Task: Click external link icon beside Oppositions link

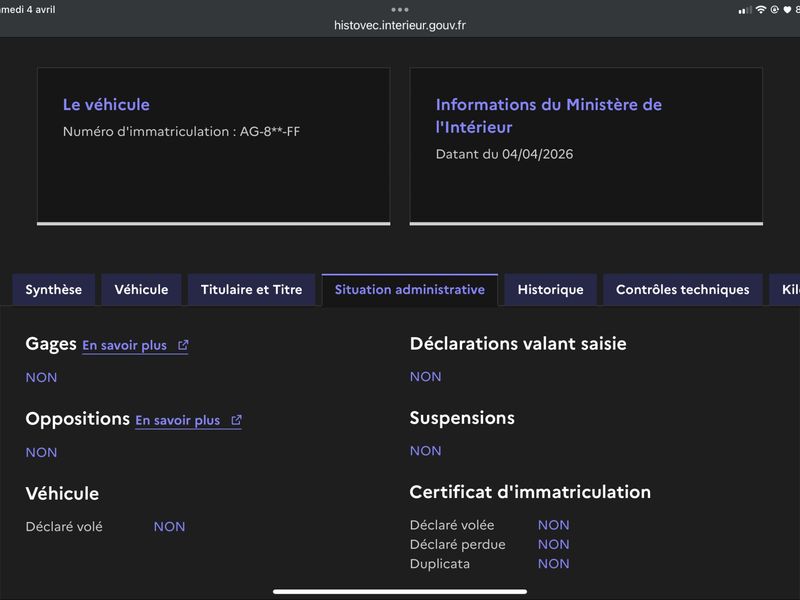Action: (236, 420)
